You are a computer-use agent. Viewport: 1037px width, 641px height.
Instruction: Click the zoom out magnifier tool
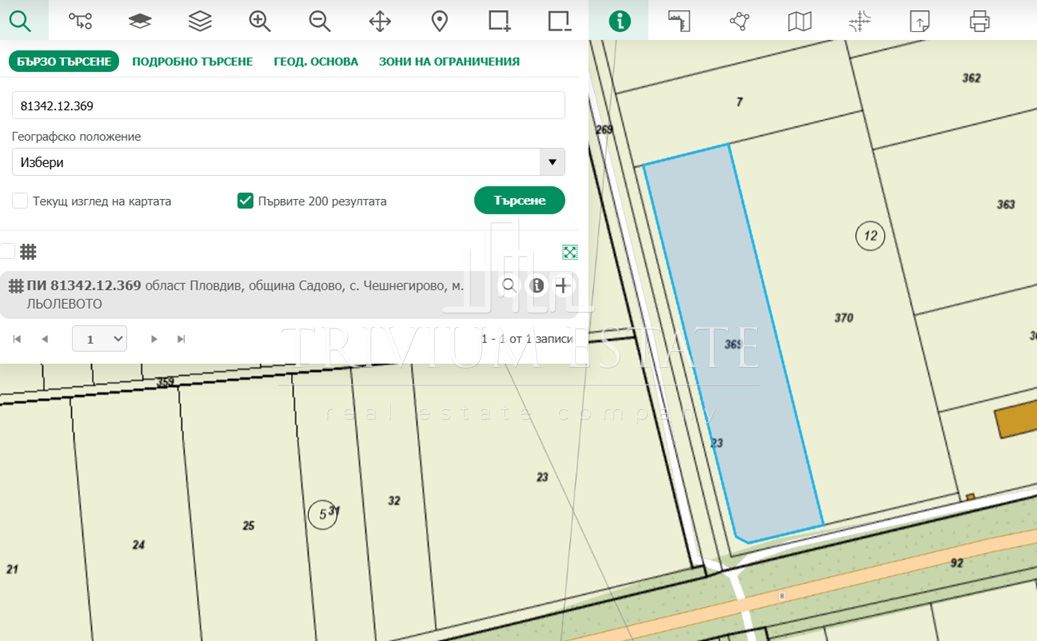tap(320, 20)
